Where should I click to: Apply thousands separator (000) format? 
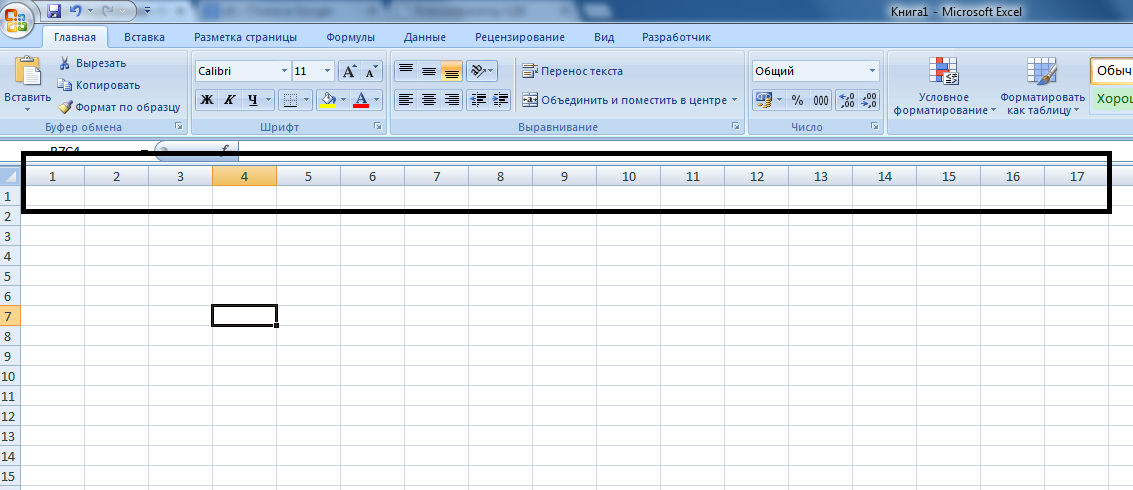821,100
